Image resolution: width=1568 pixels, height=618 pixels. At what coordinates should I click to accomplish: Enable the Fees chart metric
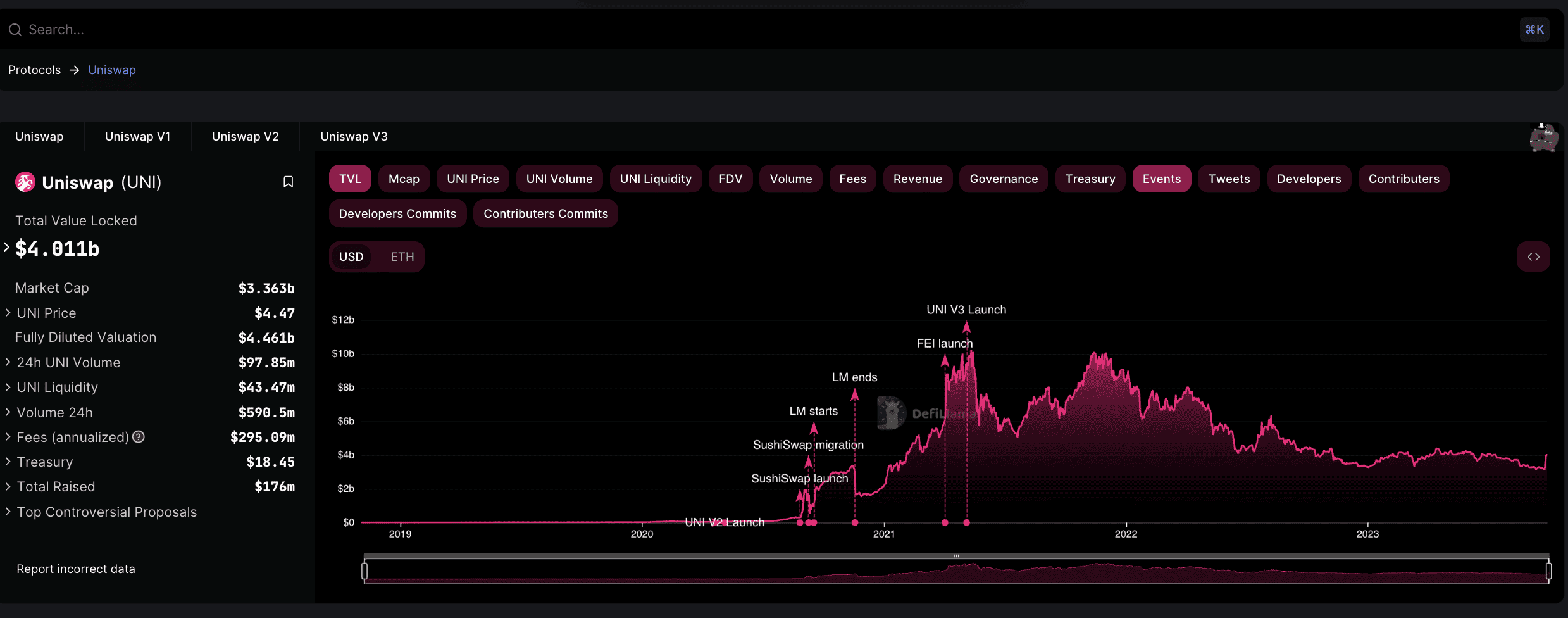tap(852, 179)
